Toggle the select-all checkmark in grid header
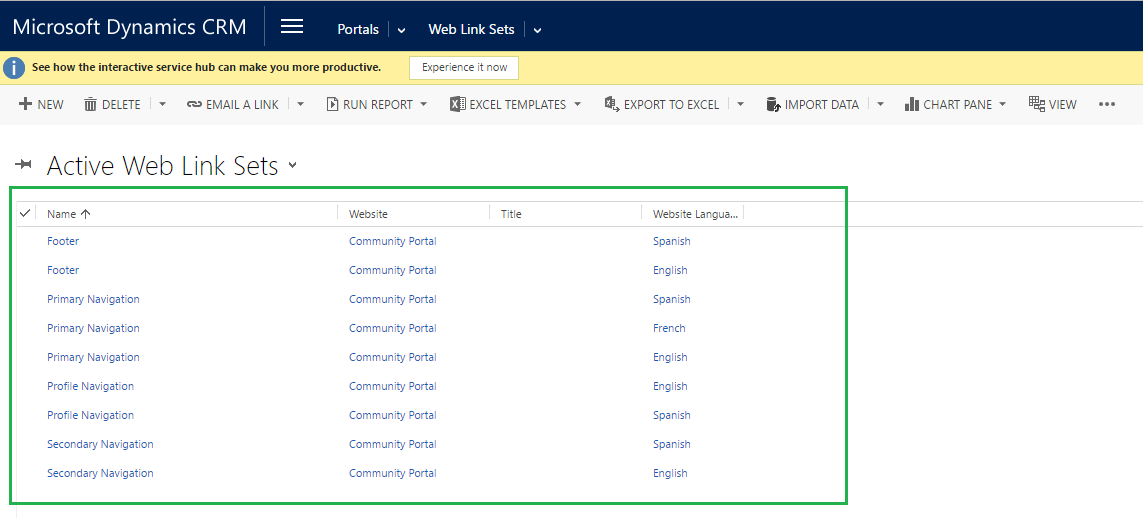Viewport: 1143px width, 518px height. (25, 213)
